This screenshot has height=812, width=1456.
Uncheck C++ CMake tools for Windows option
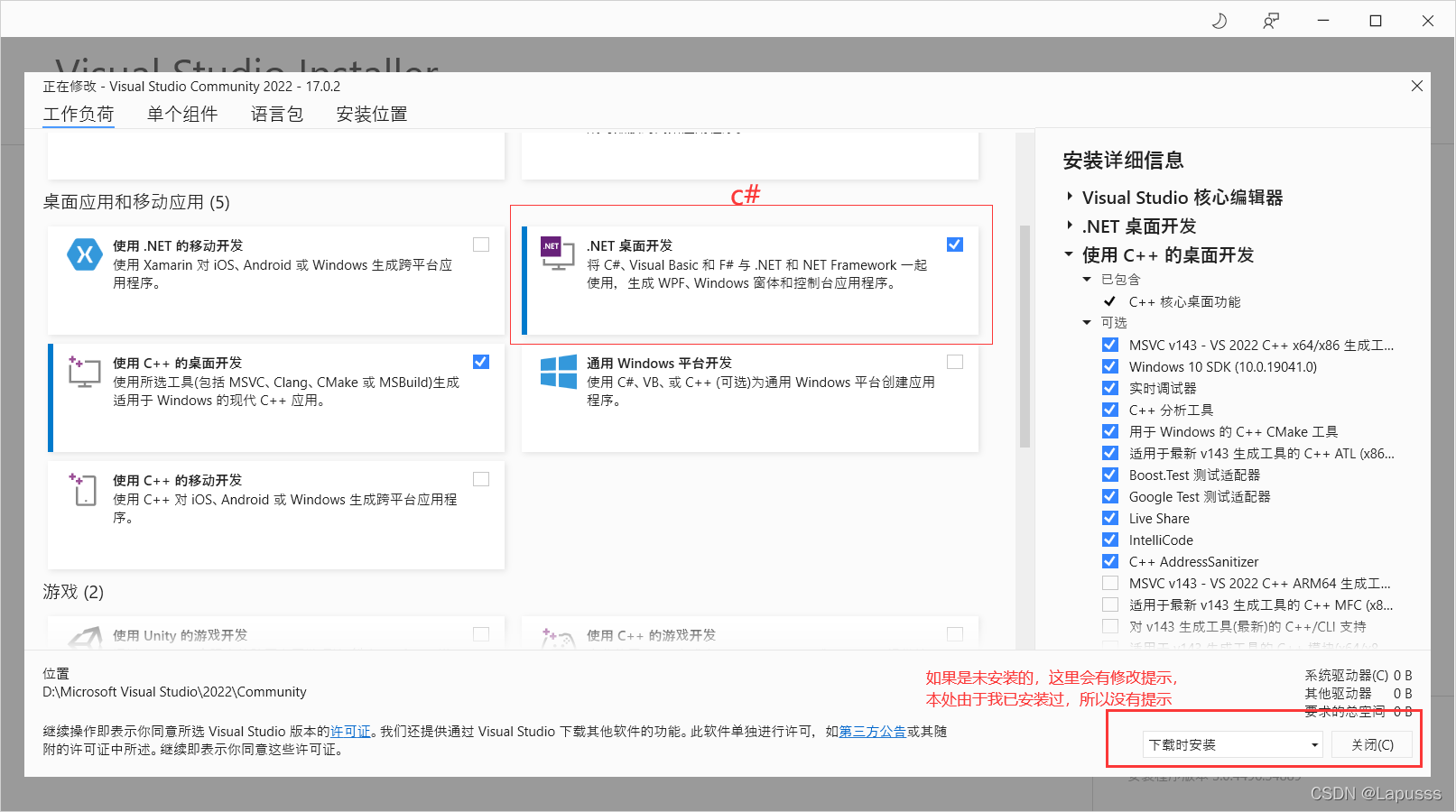point(1110,431)
